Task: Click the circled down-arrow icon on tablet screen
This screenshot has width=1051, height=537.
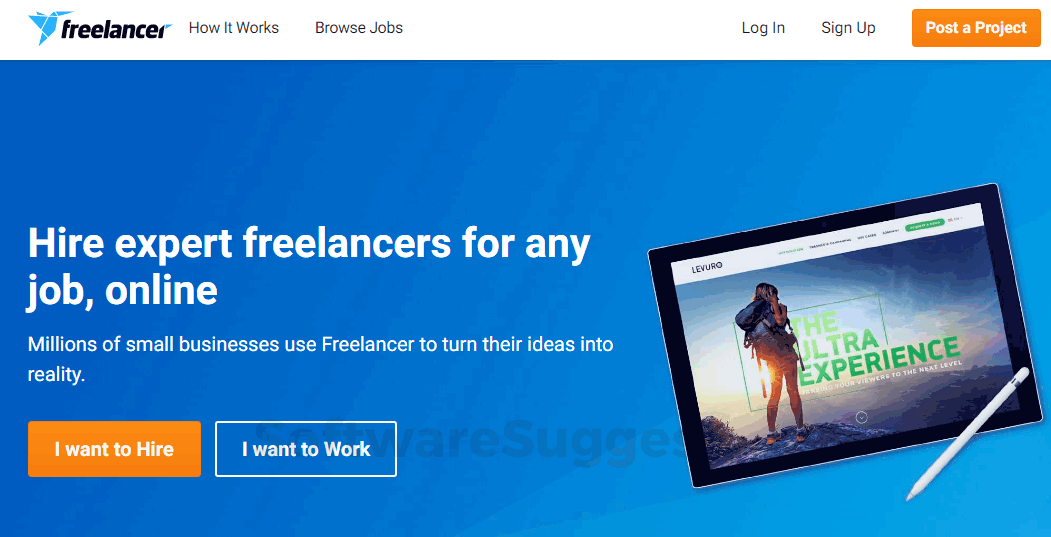Action: [x=862, y=416]
